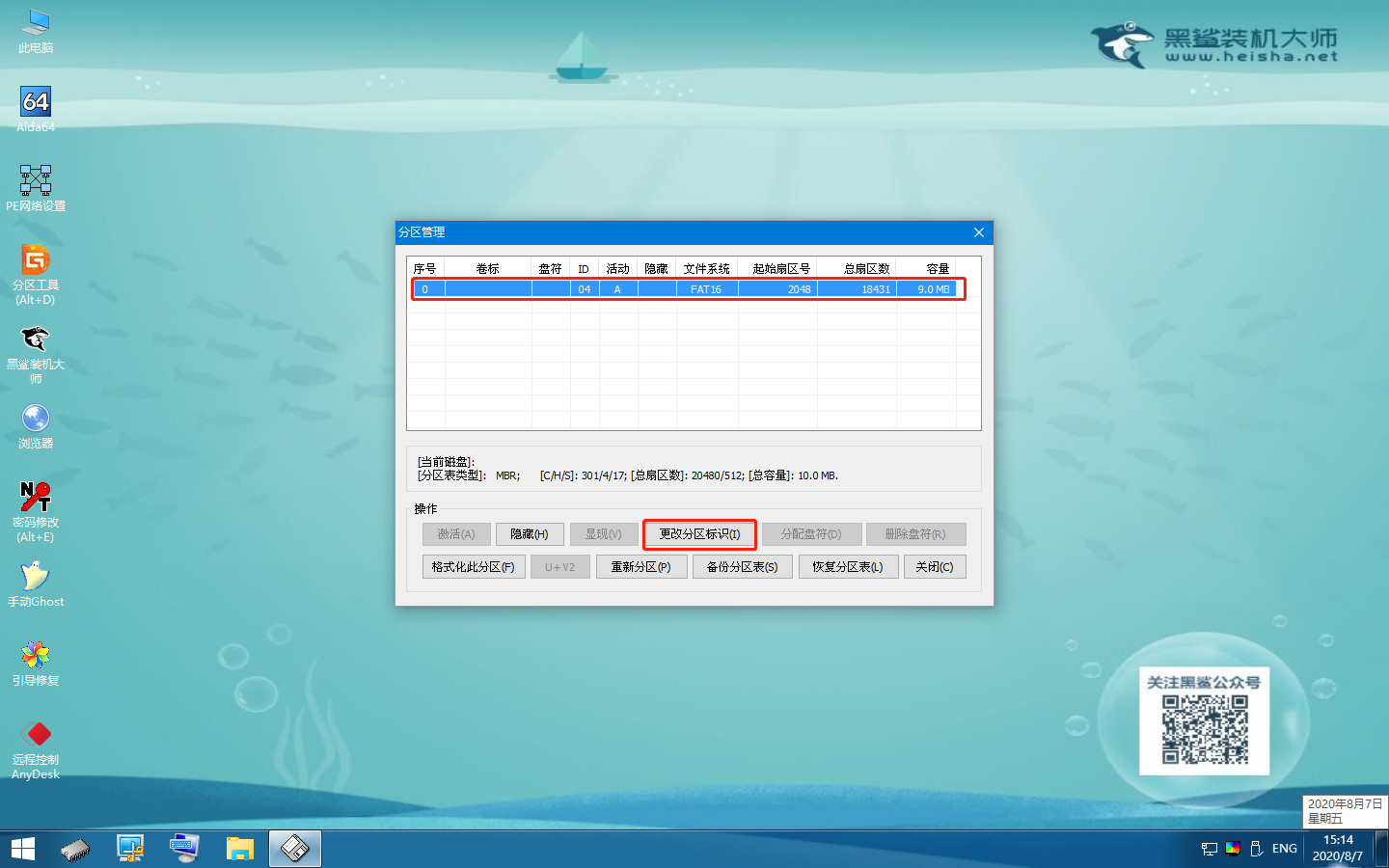Launch 分区工具 (Alt+D) desktop icon
1389x868 pixels.
click(36, 274)
